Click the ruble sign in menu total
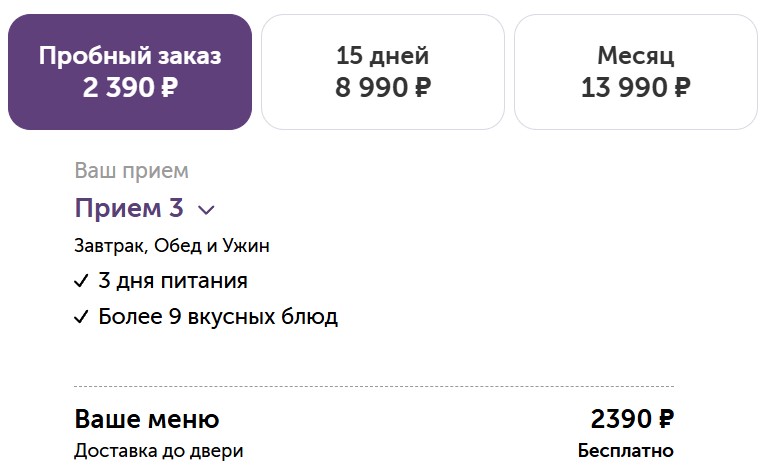This screenshot has width=765, height=472. (665, 419)
